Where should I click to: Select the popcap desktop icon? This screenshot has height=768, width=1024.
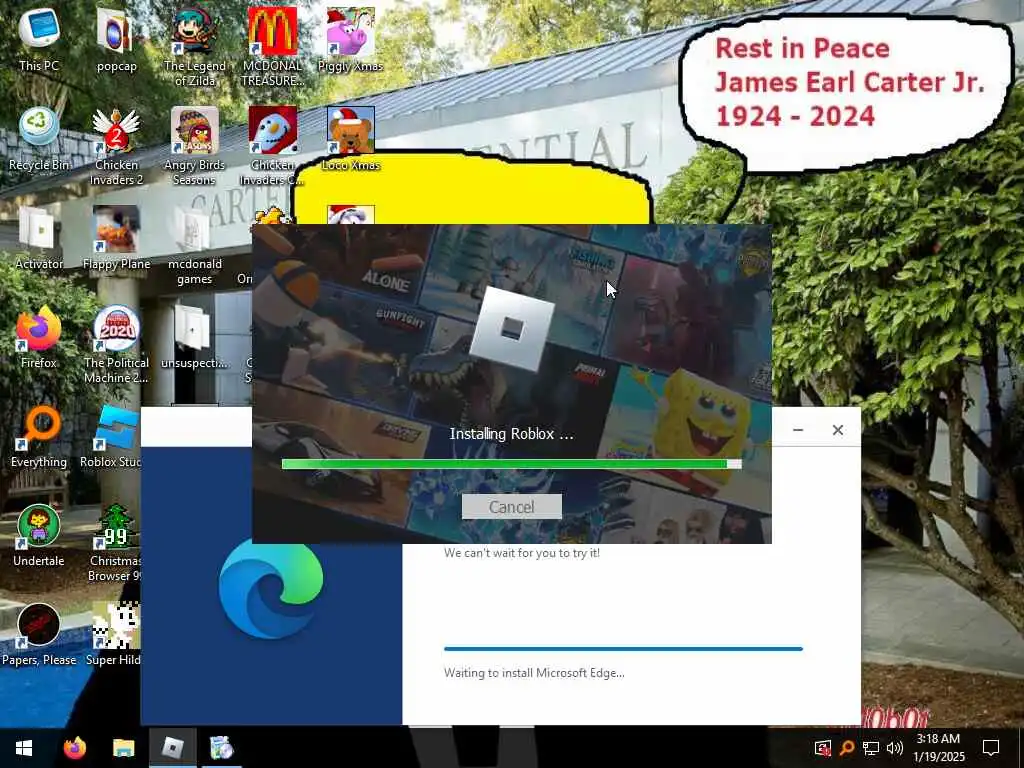116,39
